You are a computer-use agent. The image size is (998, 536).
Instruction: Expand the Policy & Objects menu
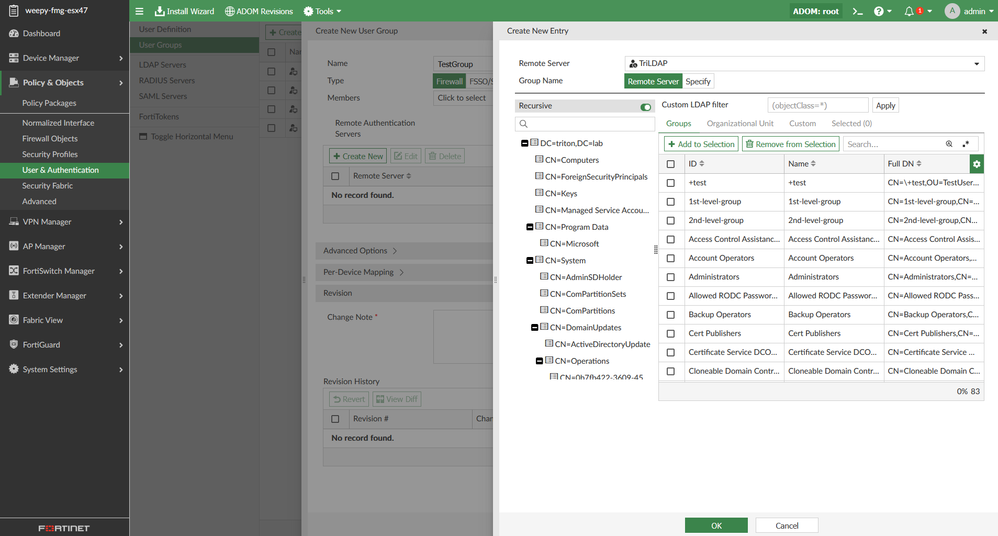(x=64, y=82)
